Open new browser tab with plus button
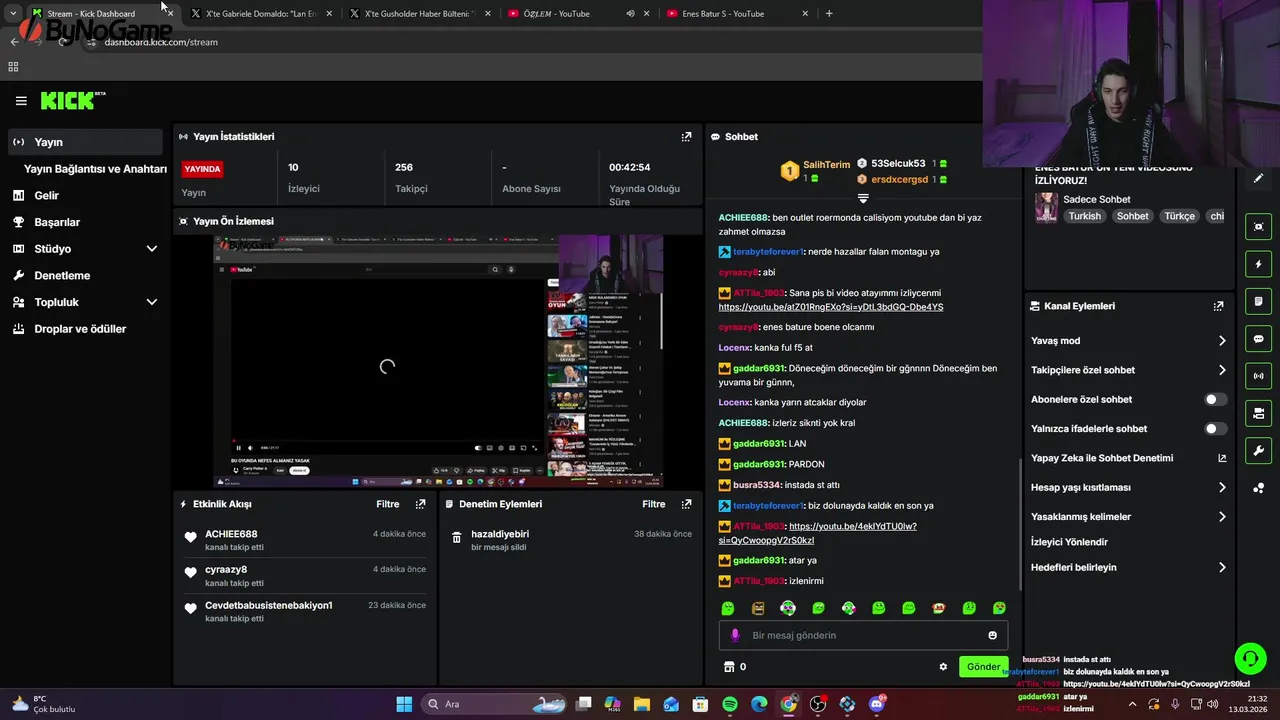The width and height of the screenshot is (1280, 720). 829,14
